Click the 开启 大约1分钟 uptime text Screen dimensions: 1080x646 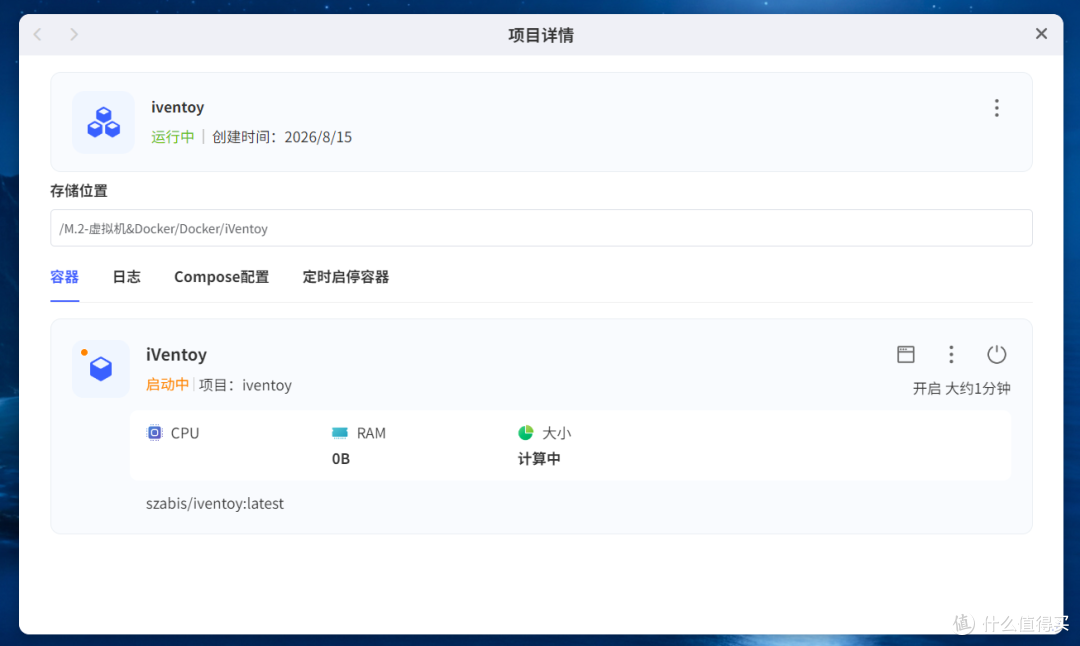[962, 388]
